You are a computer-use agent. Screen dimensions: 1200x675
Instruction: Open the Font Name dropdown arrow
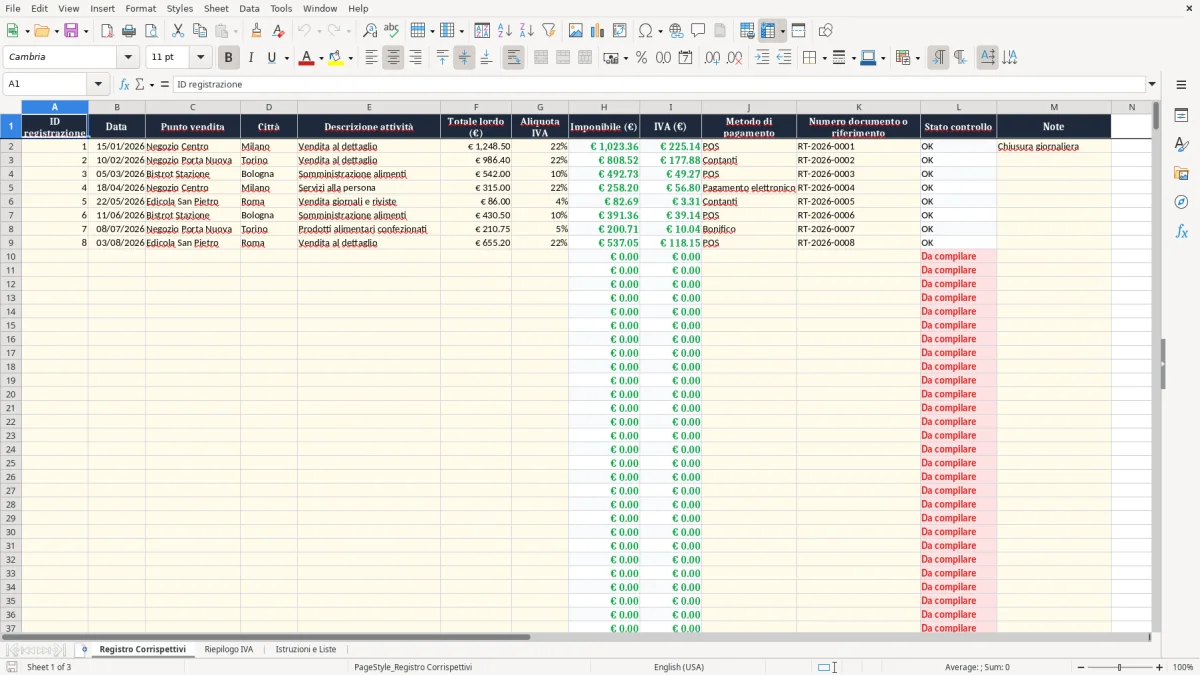[128, 58]
